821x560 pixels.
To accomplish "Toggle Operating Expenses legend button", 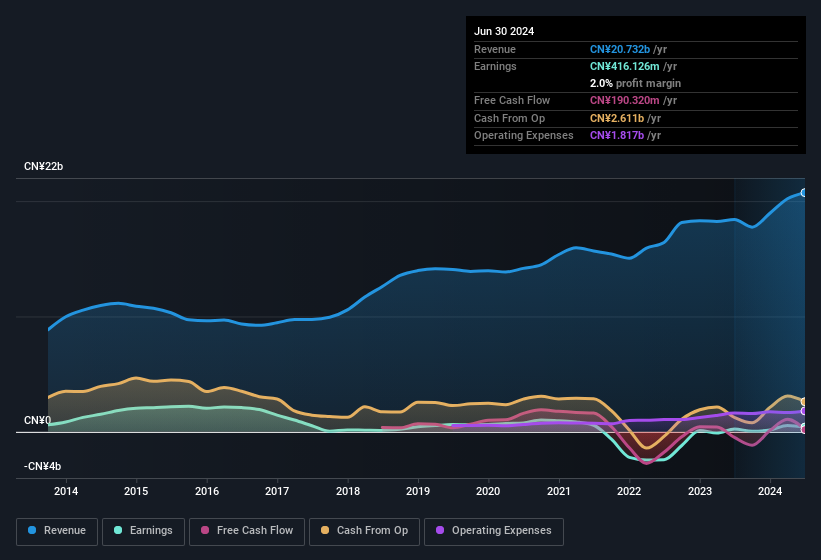I will pyautogui.click(x=493, y=531).
